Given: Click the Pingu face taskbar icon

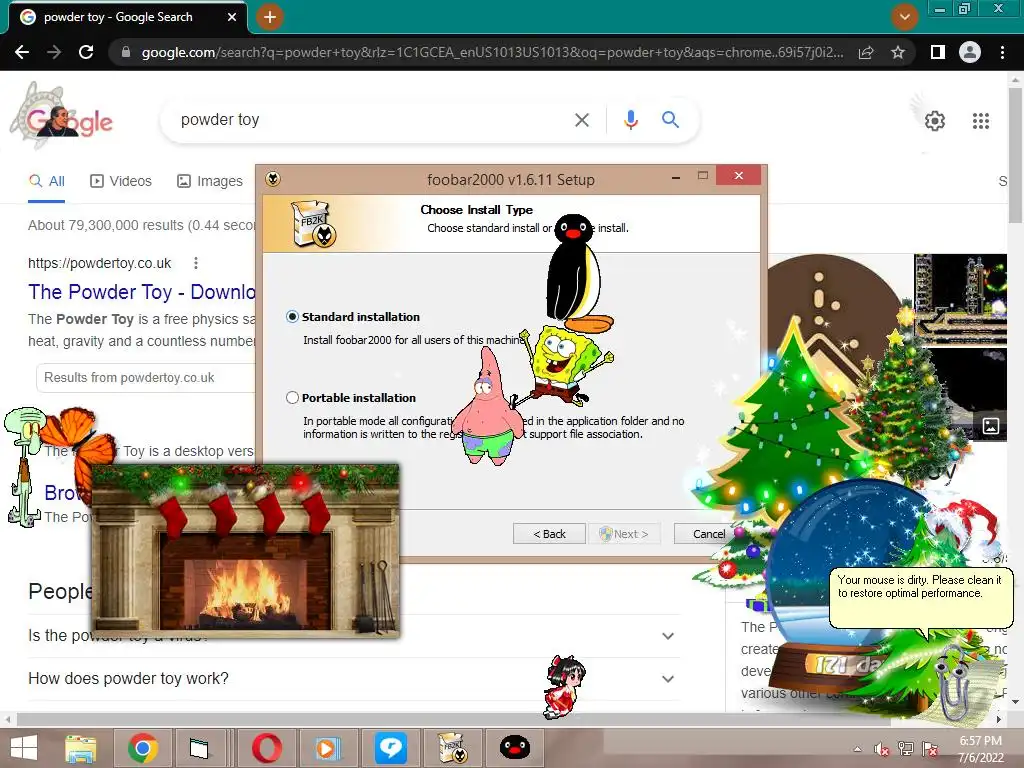Looking at the screenshot, I should pos(515,748).
